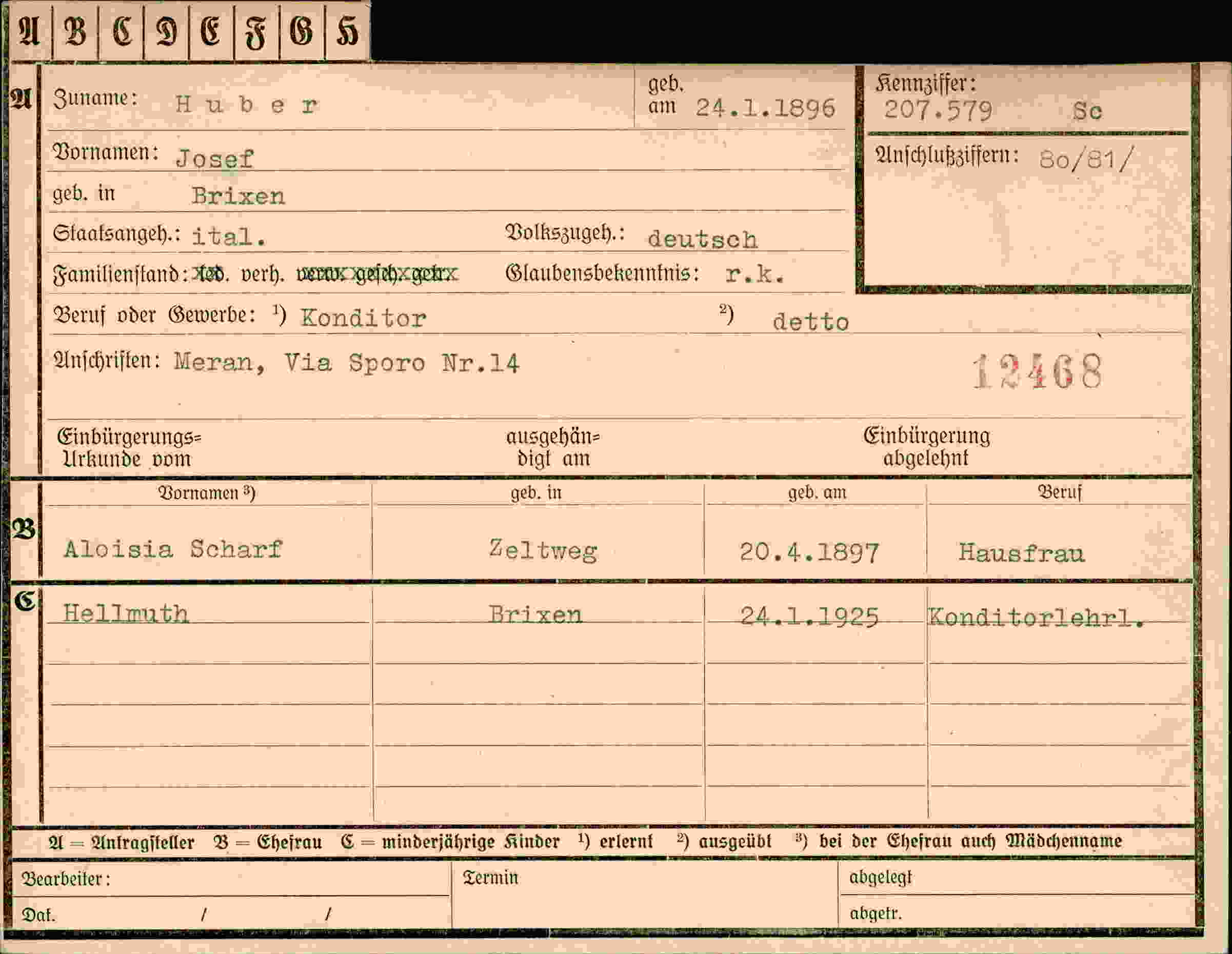Click the wife's birth date 20.4.1897
The height and width of the screenshot is (954, 1232).
click(809, 552)
